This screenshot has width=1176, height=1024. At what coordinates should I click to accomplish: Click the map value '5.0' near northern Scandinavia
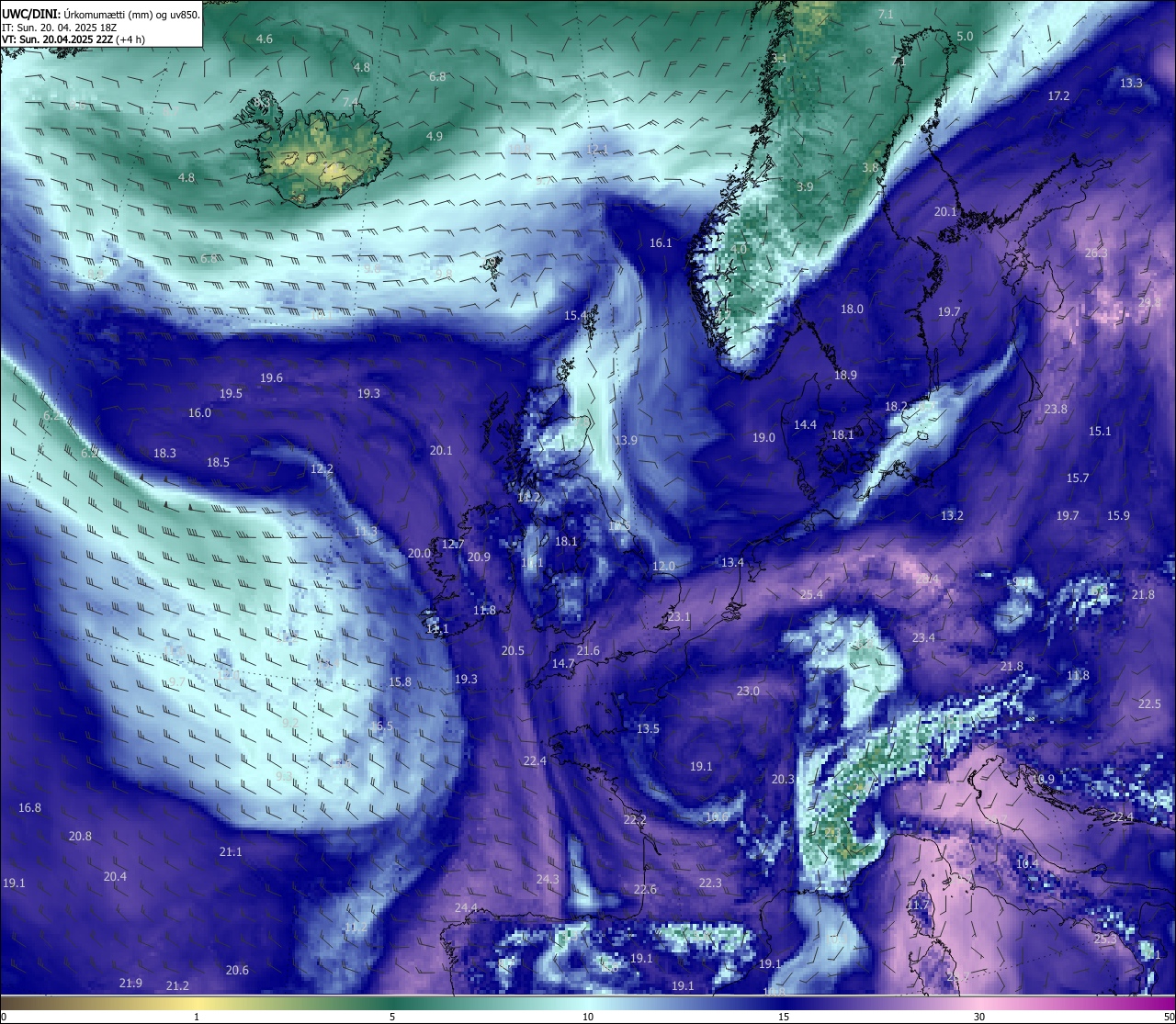click(965, 36)
